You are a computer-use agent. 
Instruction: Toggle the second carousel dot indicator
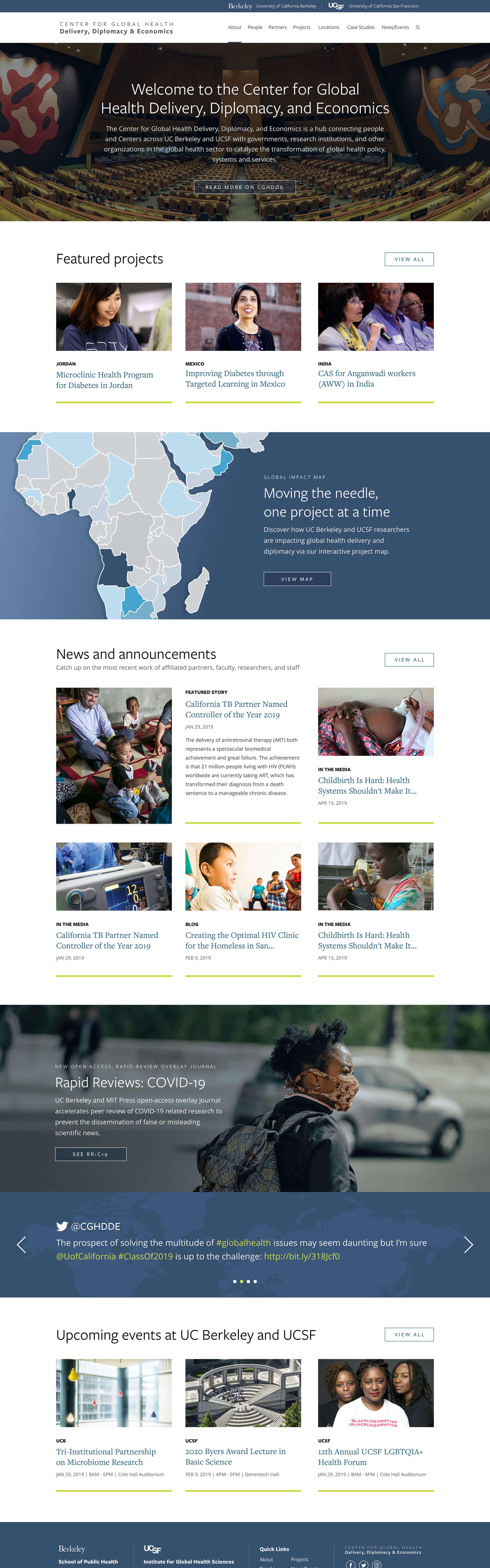[x=240, y=1285]
